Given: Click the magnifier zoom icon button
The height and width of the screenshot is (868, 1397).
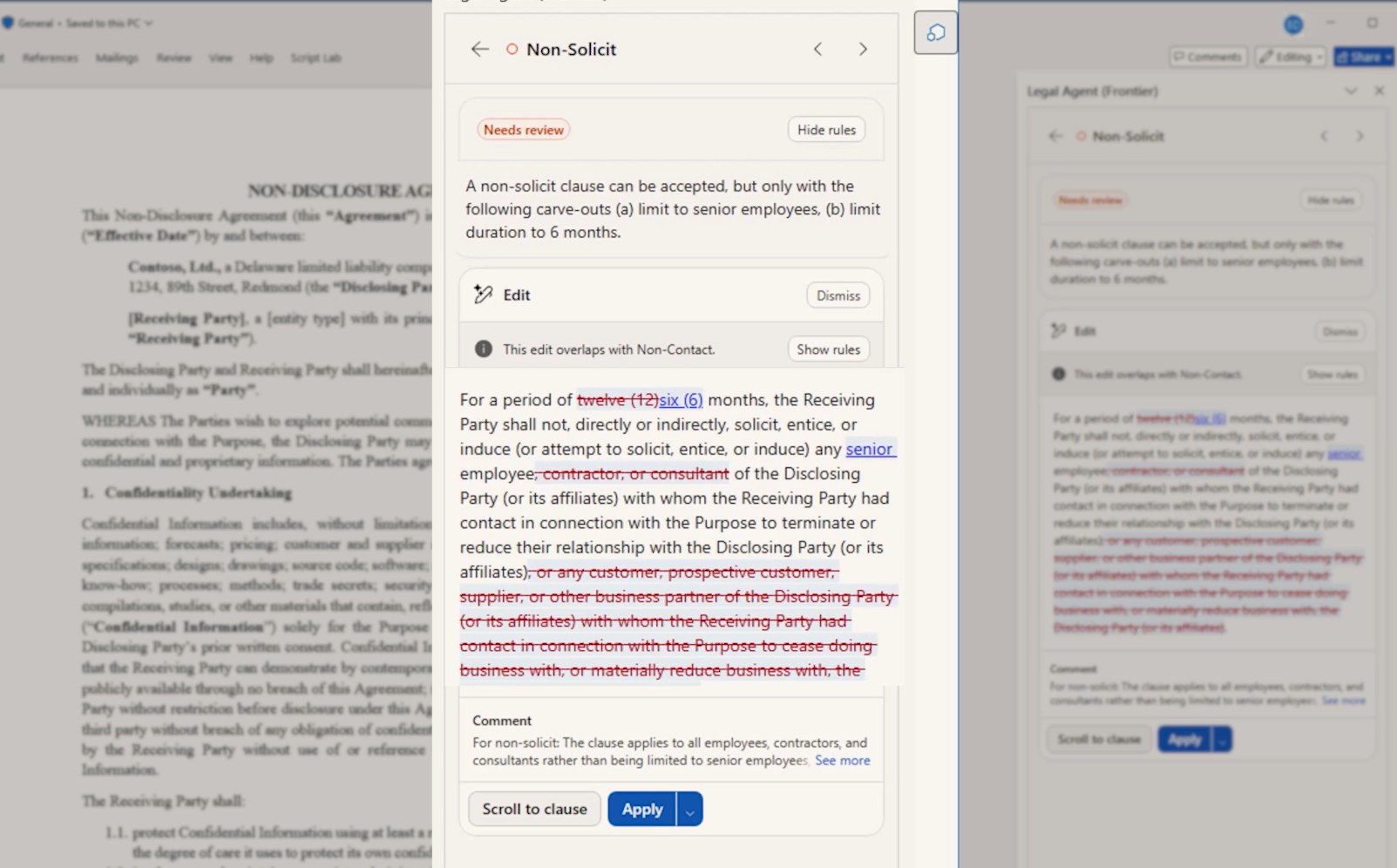Looking at the screenshot, I should pyautogui.click(x=936, y=32).
